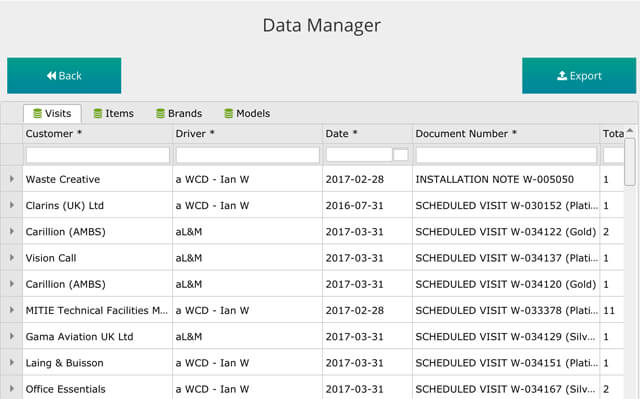Select the Gama Aviation UK Ltd cell
Viewport: 640px width, 399px height.
pos(98,337)
